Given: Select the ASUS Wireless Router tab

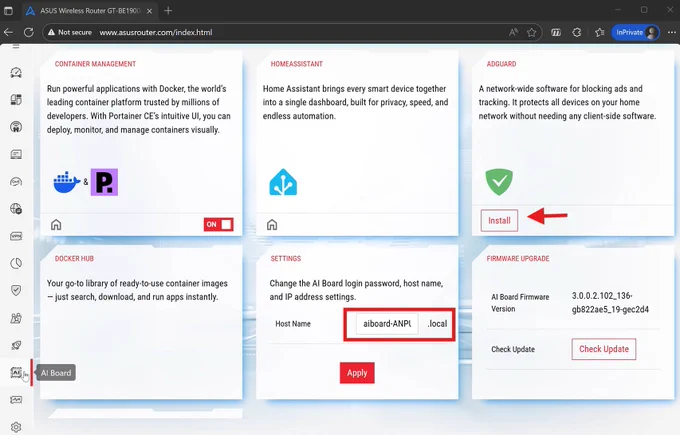Looking at the screenshot, I should 90,11.
